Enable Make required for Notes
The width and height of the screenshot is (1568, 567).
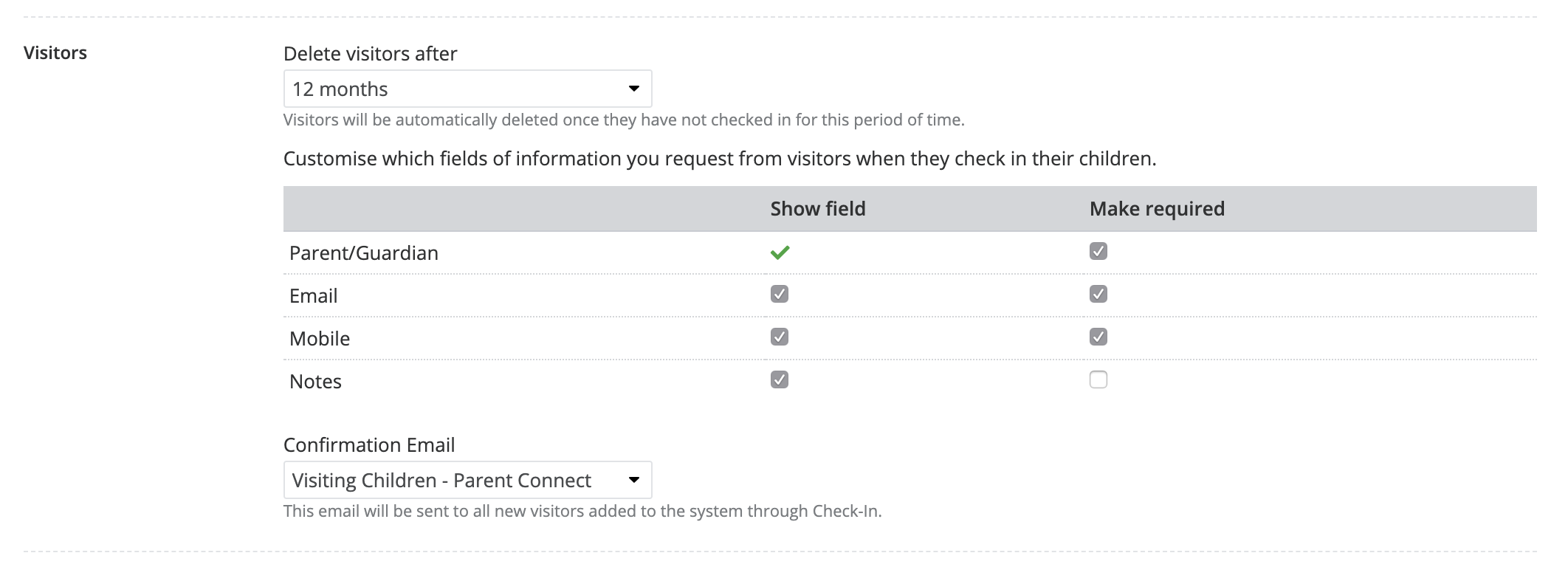point(1098,380)
